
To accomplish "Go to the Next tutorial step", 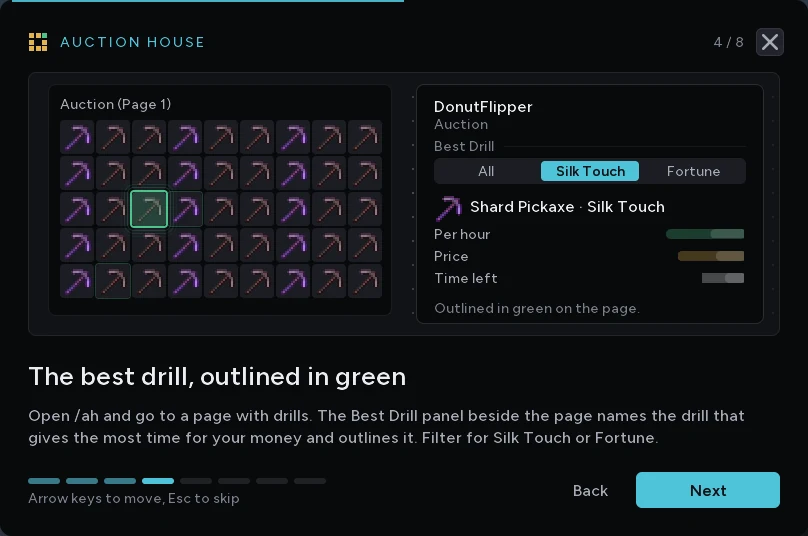I will pos(708,490).
